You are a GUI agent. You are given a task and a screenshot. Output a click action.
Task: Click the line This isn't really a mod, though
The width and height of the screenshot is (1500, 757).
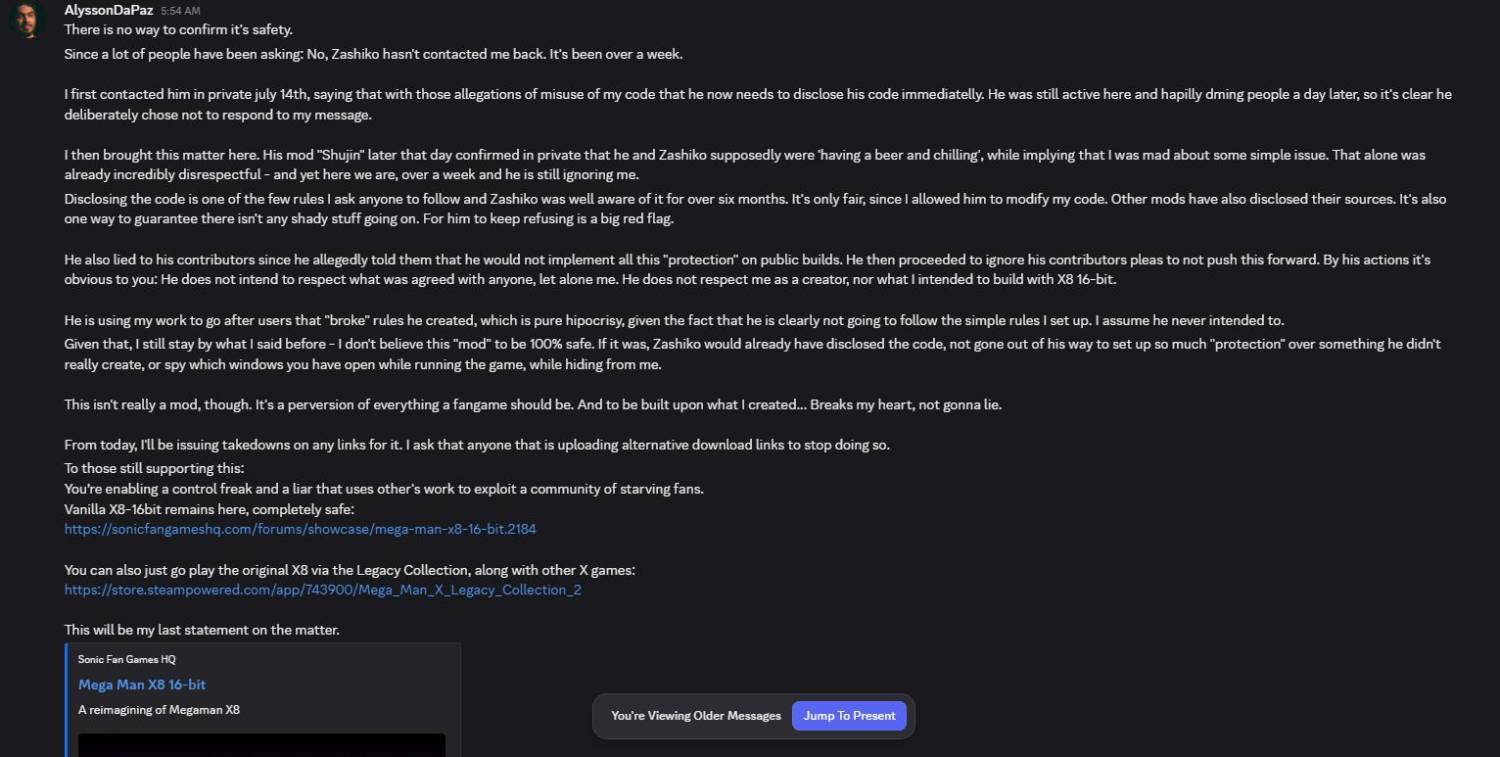coord(532,405)
